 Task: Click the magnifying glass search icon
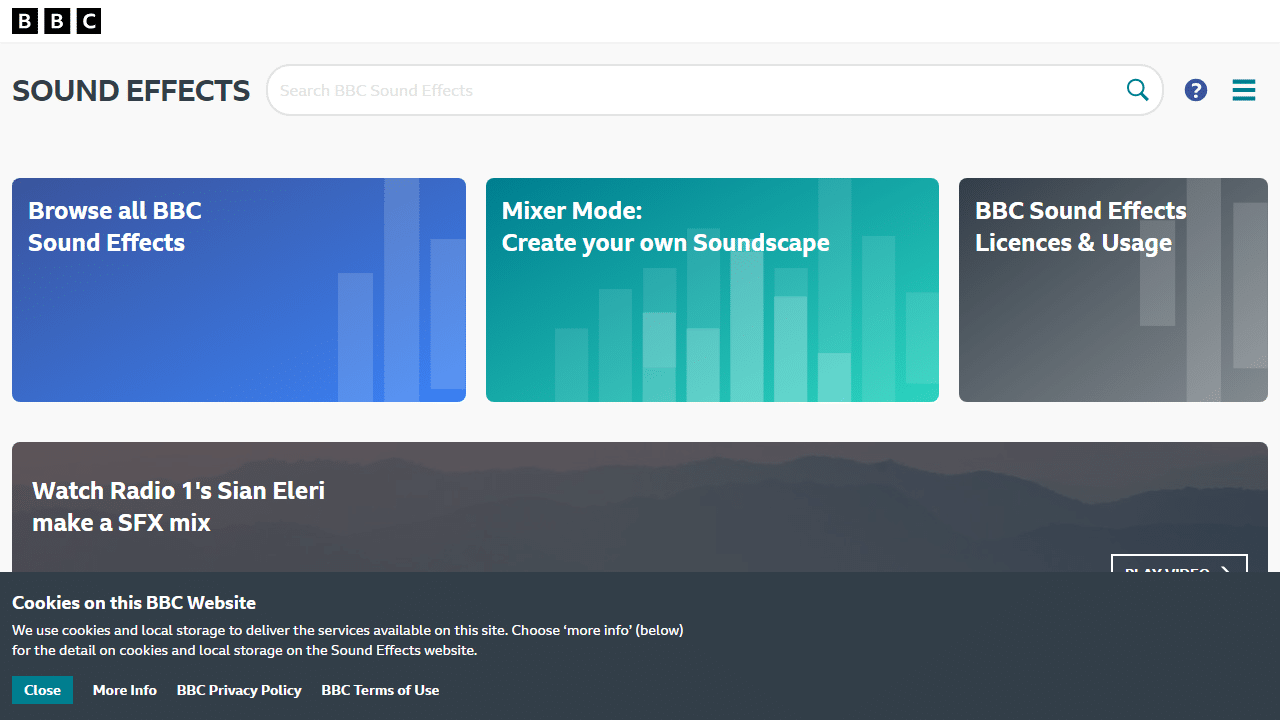click(1138, 90)
